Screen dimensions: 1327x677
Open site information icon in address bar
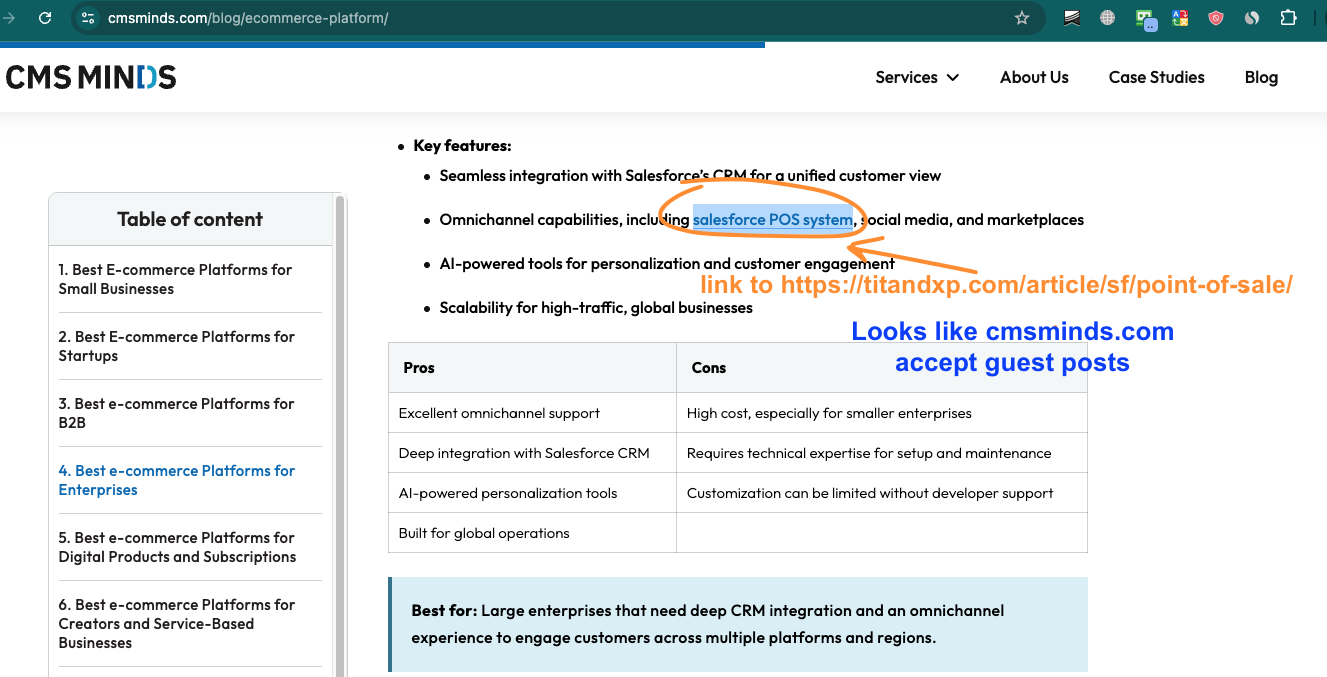(88, 18)
